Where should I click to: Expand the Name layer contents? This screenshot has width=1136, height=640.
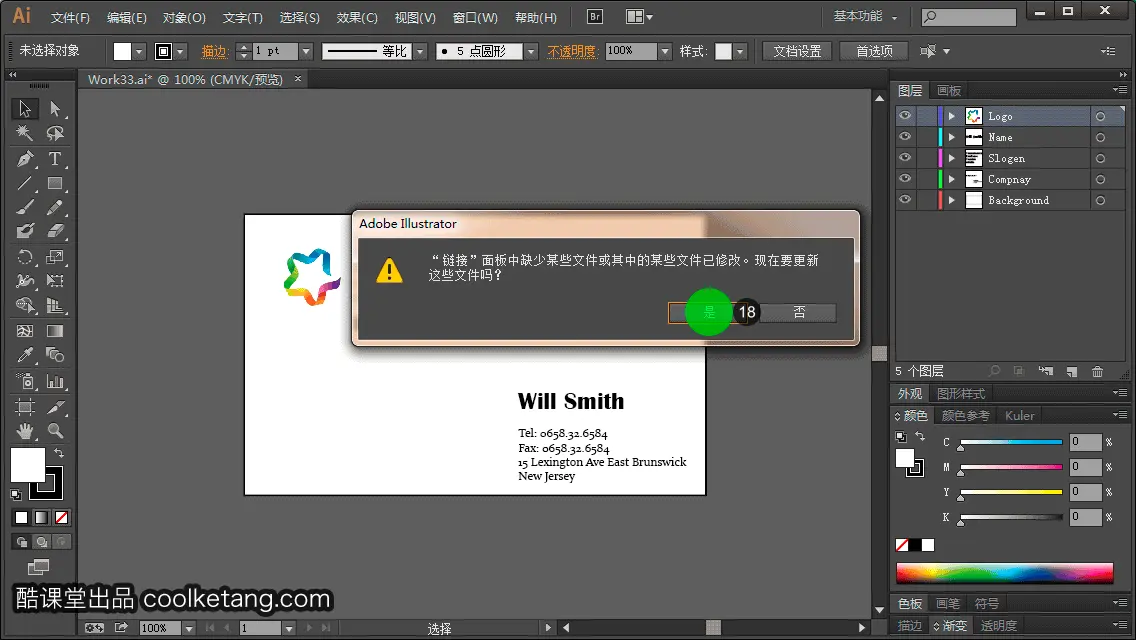coord(952,137)
